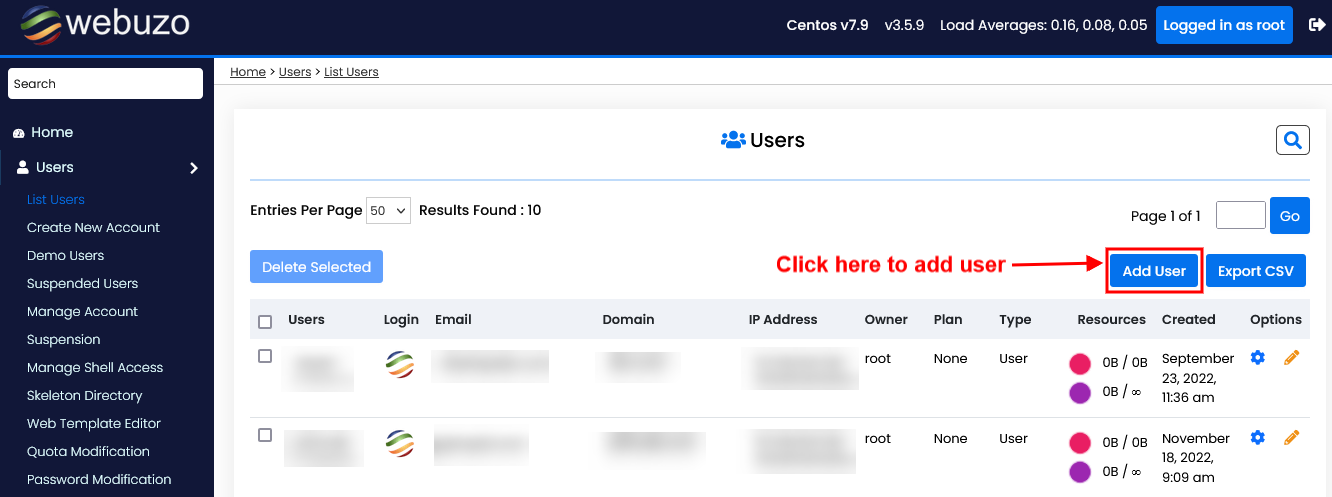Edit the November 18 user with pencil
1332x497 pixels.
(1291, 437)
